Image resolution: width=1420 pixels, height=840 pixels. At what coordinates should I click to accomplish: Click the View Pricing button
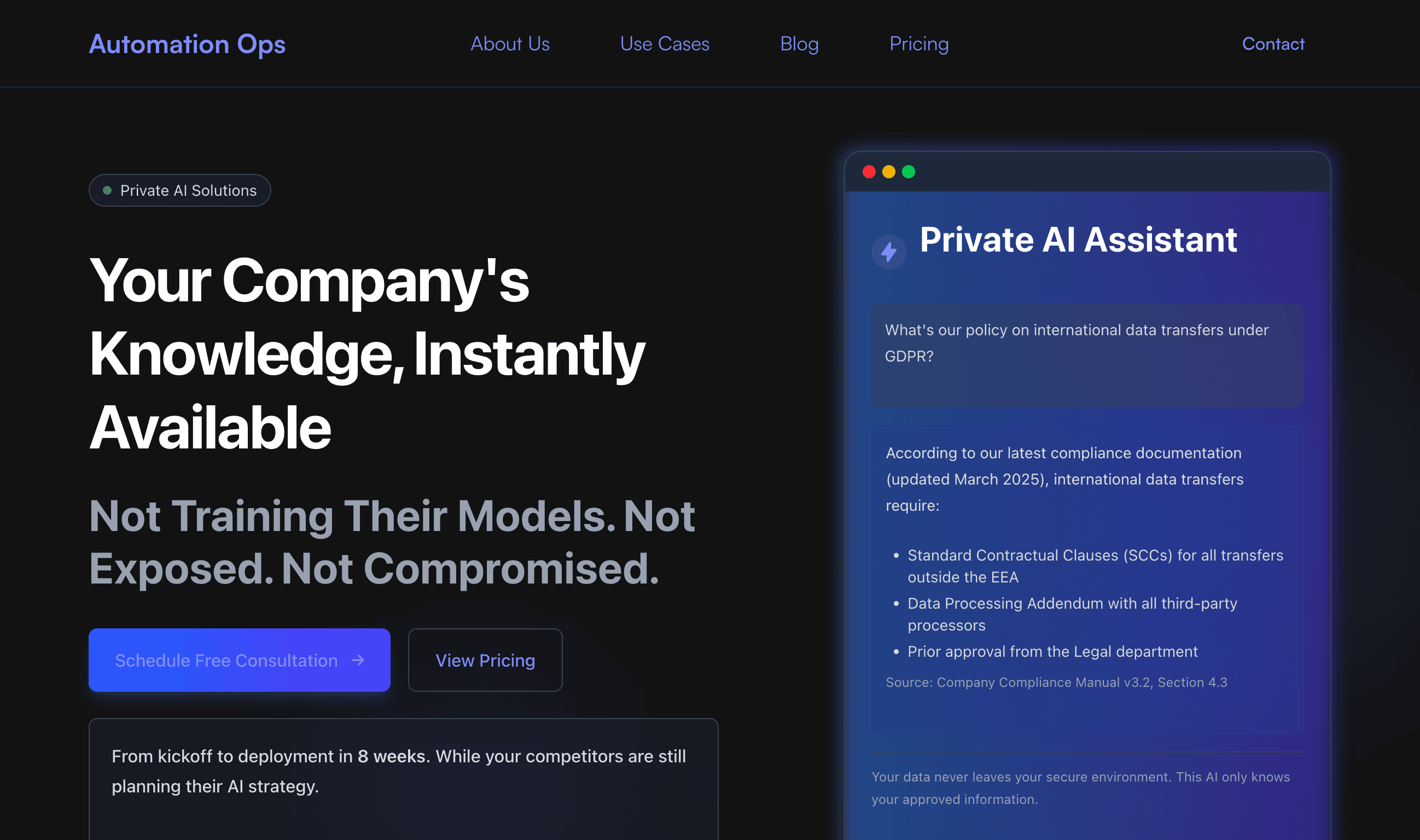point(485,660)
